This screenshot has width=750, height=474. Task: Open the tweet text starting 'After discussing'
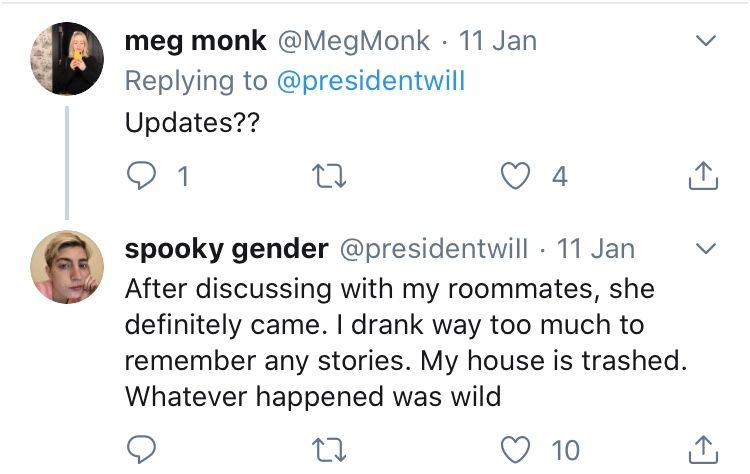coord(406,342)
